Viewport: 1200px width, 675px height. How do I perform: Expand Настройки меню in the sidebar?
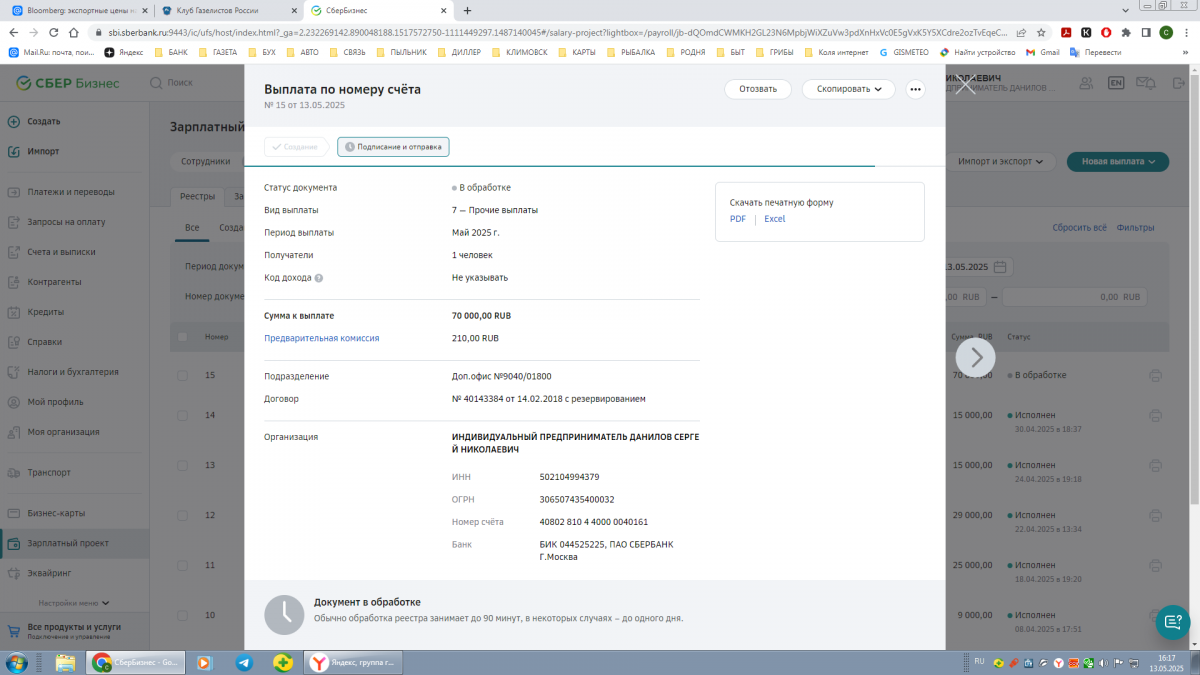coord(74,603)
